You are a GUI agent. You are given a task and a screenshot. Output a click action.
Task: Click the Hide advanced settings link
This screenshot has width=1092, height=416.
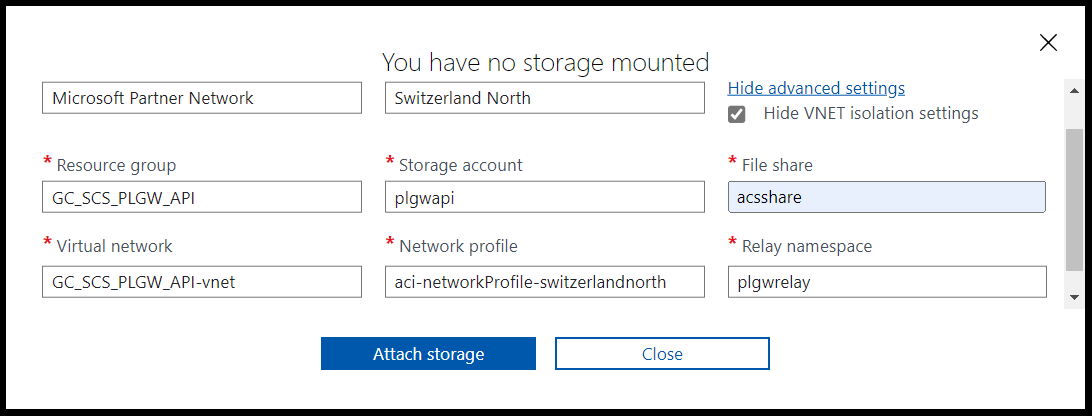tap(816, 88)
